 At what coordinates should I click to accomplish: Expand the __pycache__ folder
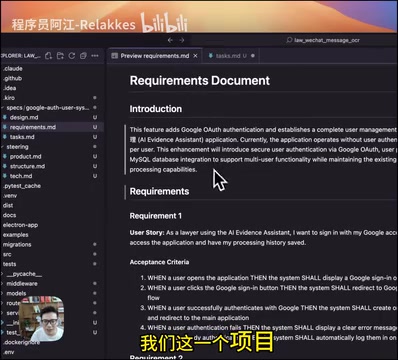23,274
